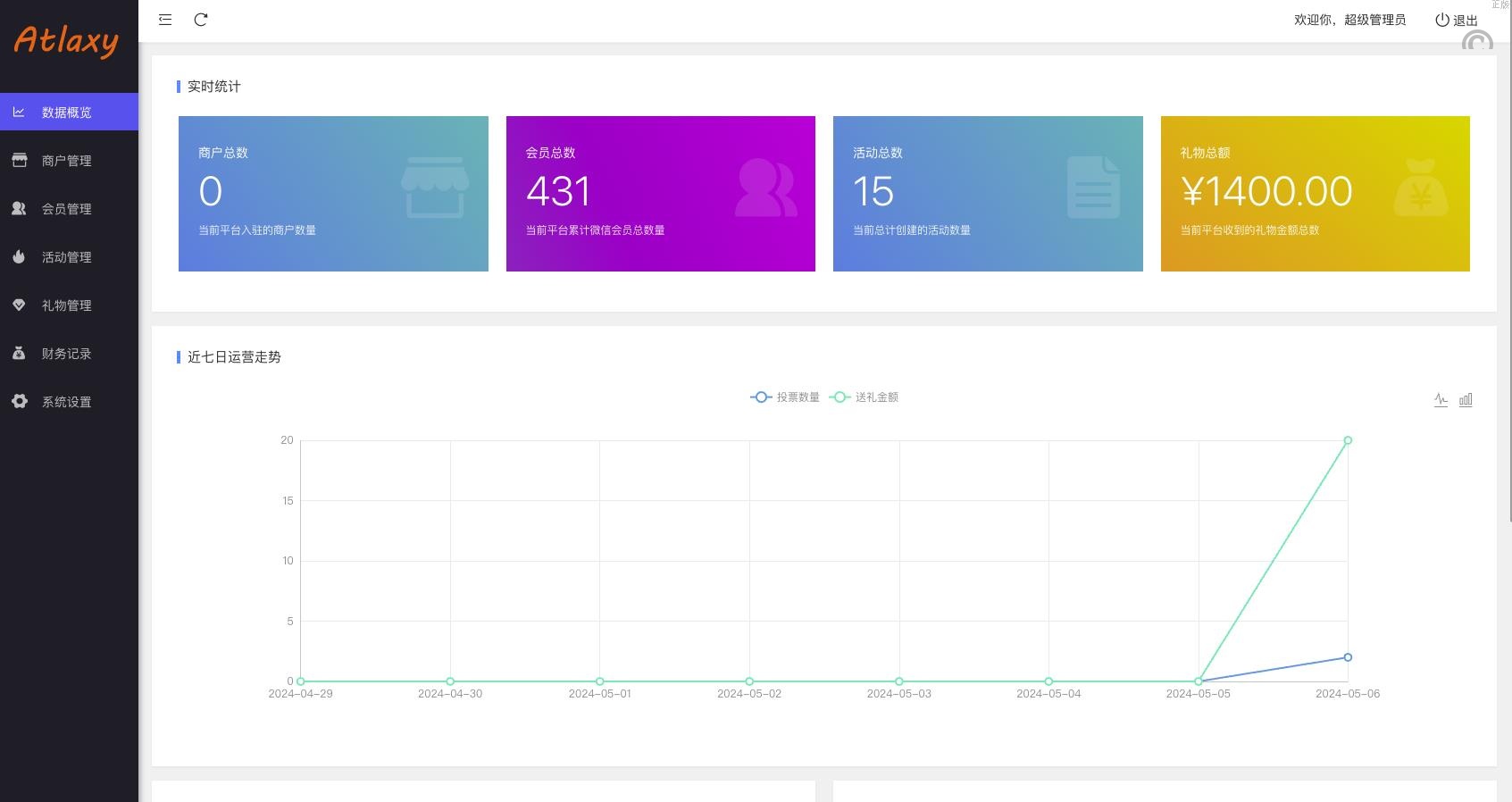This screenshot has width=1512, height=802.
Task: Switch chart to bar view icon
Action: tap(1466, 399)
